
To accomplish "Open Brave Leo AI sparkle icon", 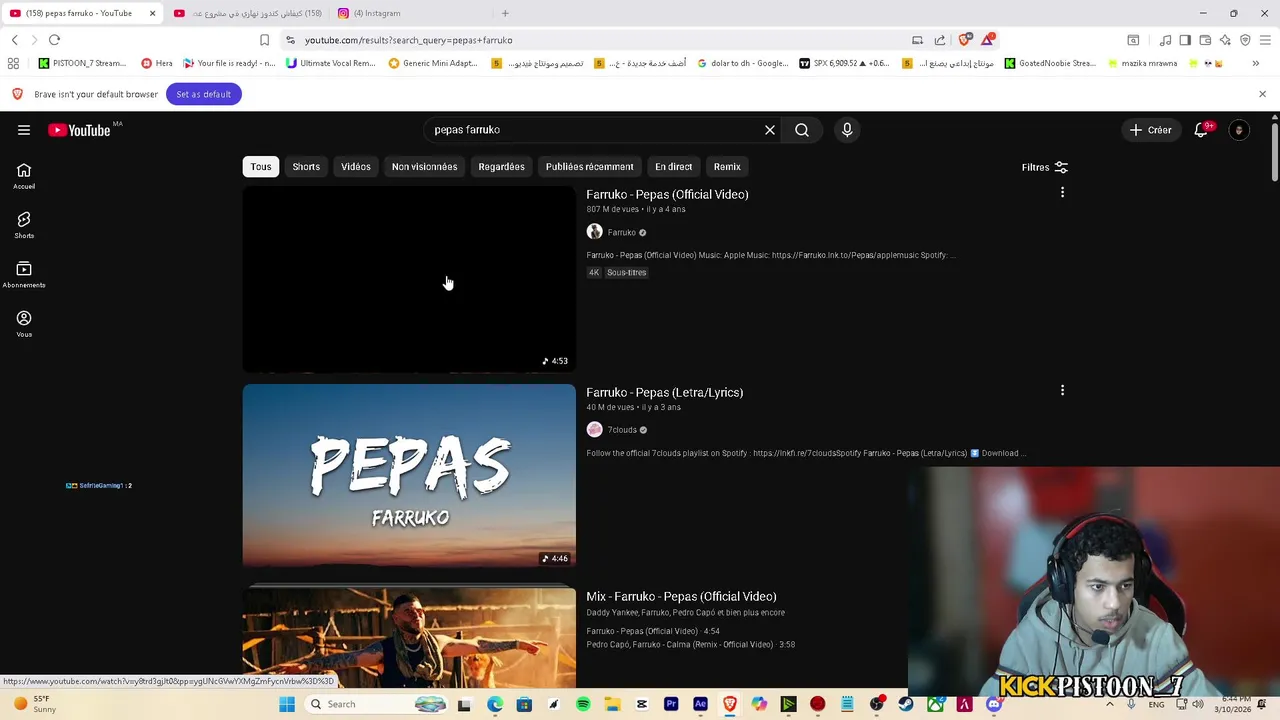I will (1225, 40).
